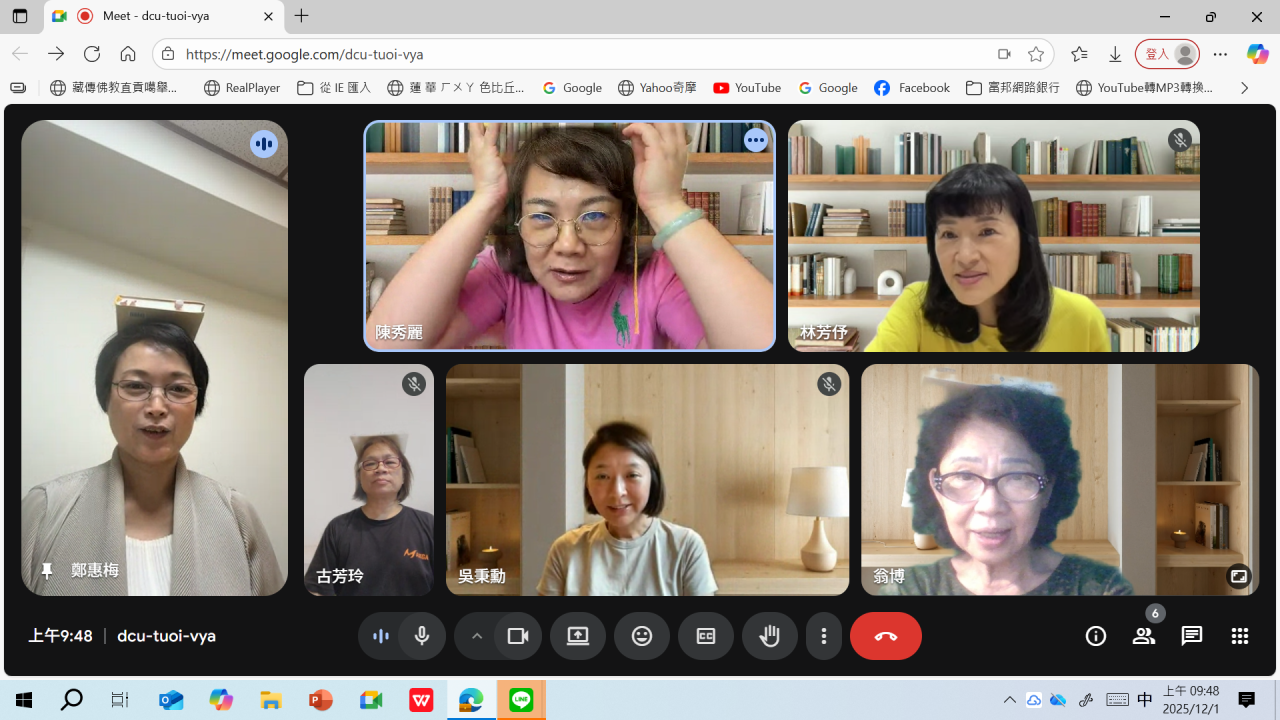This screenshot has width=1280, height=720.
Task: Open the activities grid icon
Action: (x=1239, y=636)
